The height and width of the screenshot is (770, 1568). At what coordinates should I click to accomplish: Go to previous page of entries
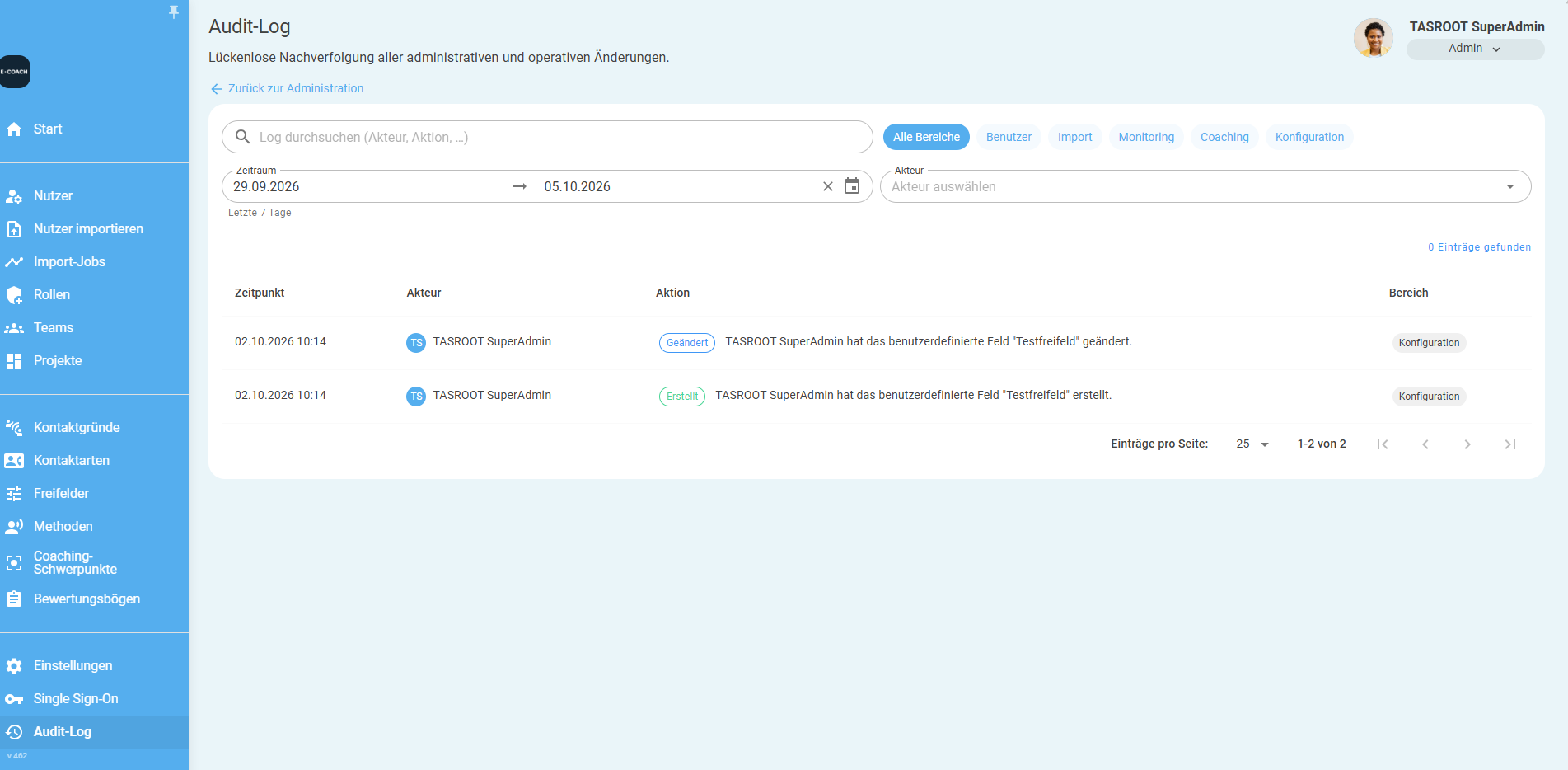tap(1425, 444)
